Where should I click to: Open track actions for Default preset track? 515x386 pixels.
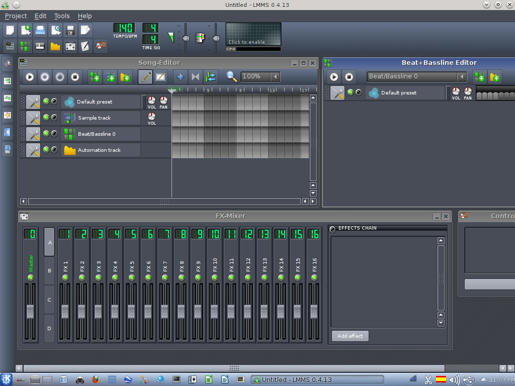pyautogui.click(x=33, y=102)
